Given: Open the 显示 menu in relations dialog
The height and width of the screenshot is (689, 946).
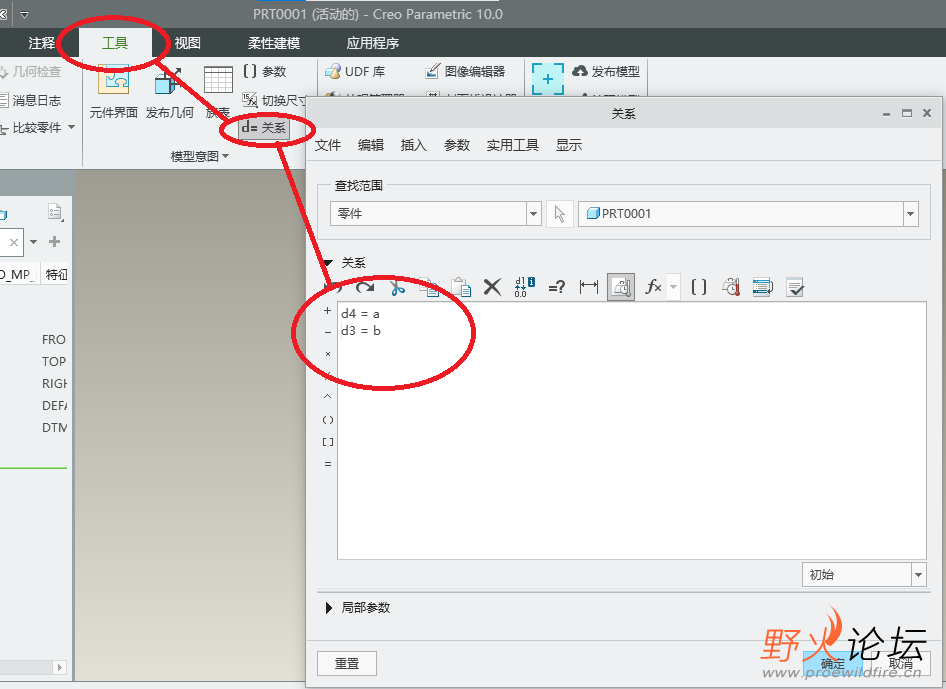Looking at the screenshot, I should coord(568,145).
